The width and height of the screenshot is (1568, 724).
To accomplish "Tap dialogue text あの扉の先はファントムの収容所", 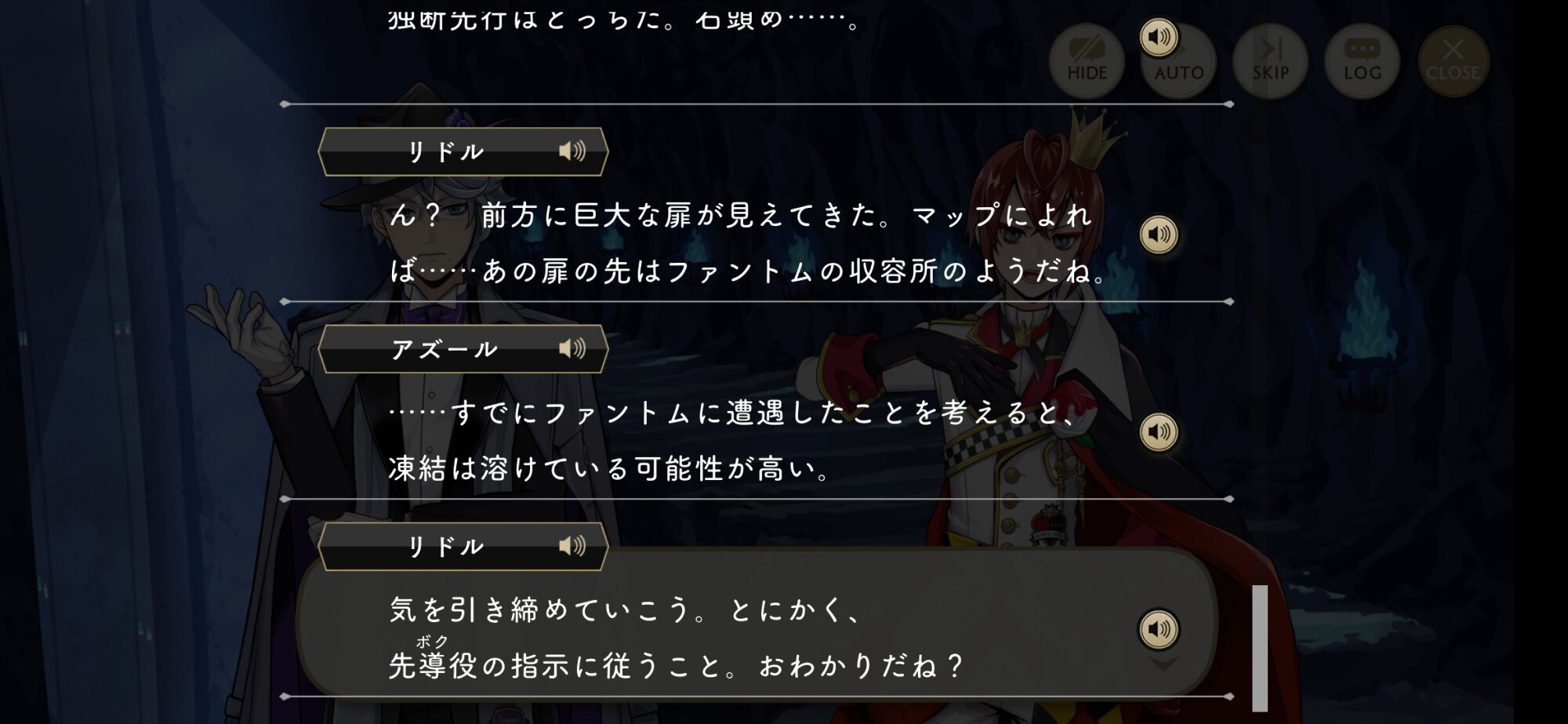I will [x=710, y=271].
